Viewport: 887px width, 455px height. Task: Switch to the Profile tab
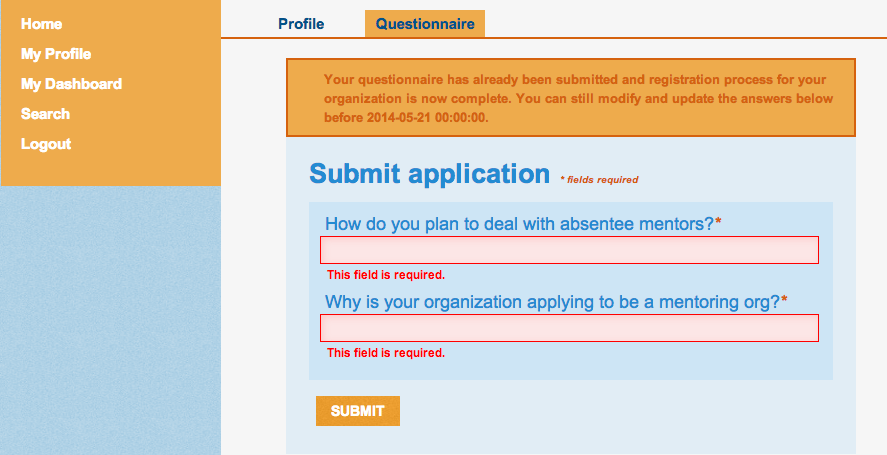coord(301,24)
